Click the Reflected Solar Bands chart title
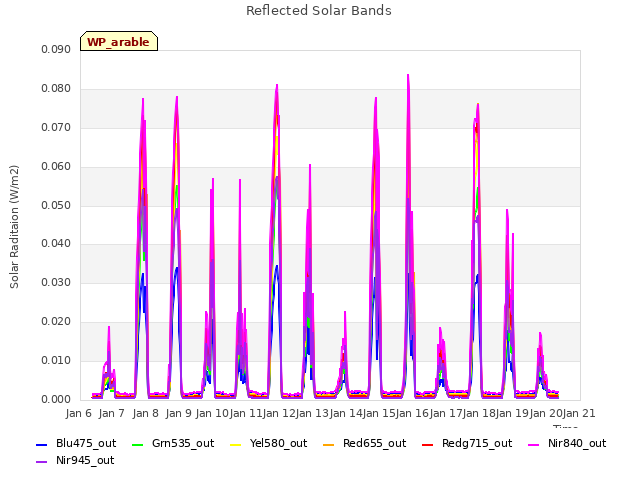 pos(319,11)
